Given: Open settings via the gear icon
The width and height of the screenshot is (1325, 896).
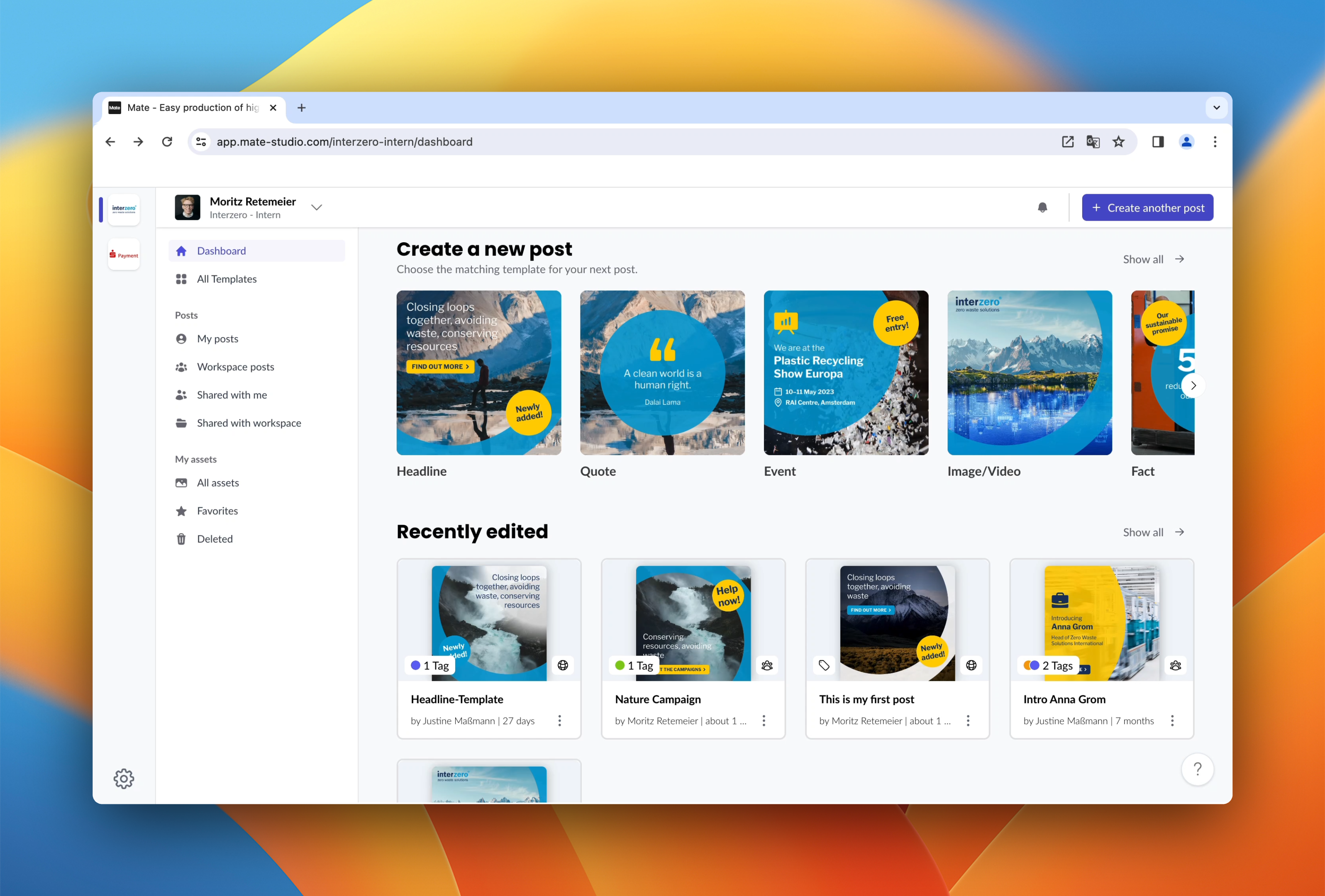Looking at the screenshot, I should [124, 778].
